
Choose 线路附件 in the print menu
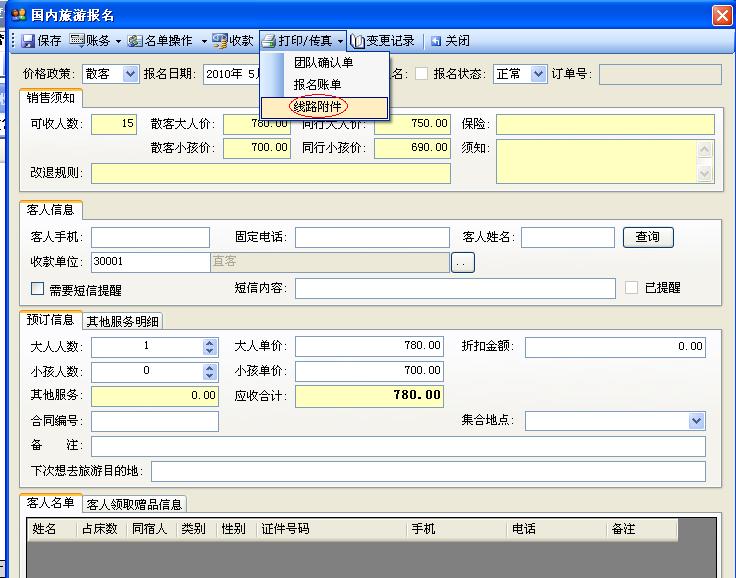pyautogui.click(x=324, y=107)
